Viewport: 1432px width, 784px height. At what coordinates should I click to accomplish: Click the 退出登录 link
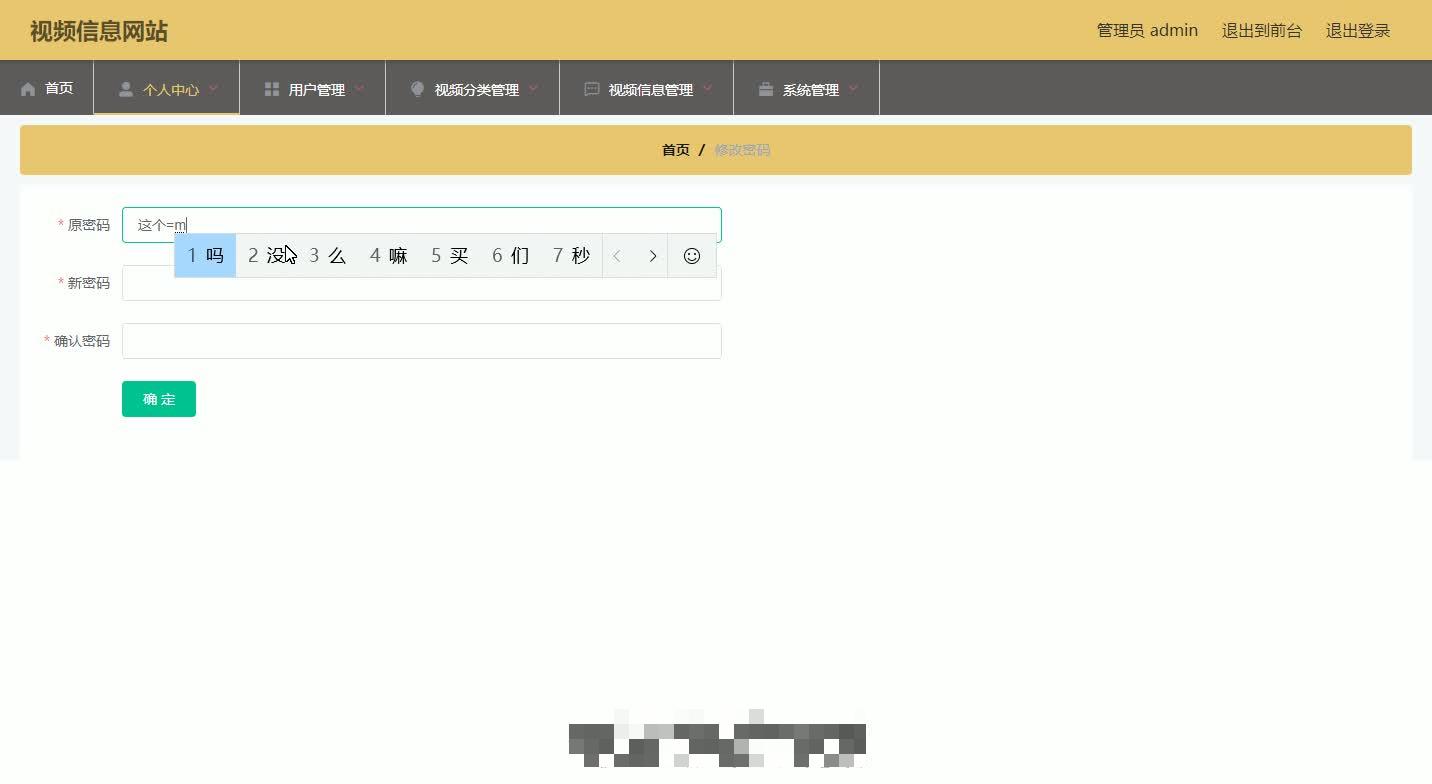point(1358,31)
